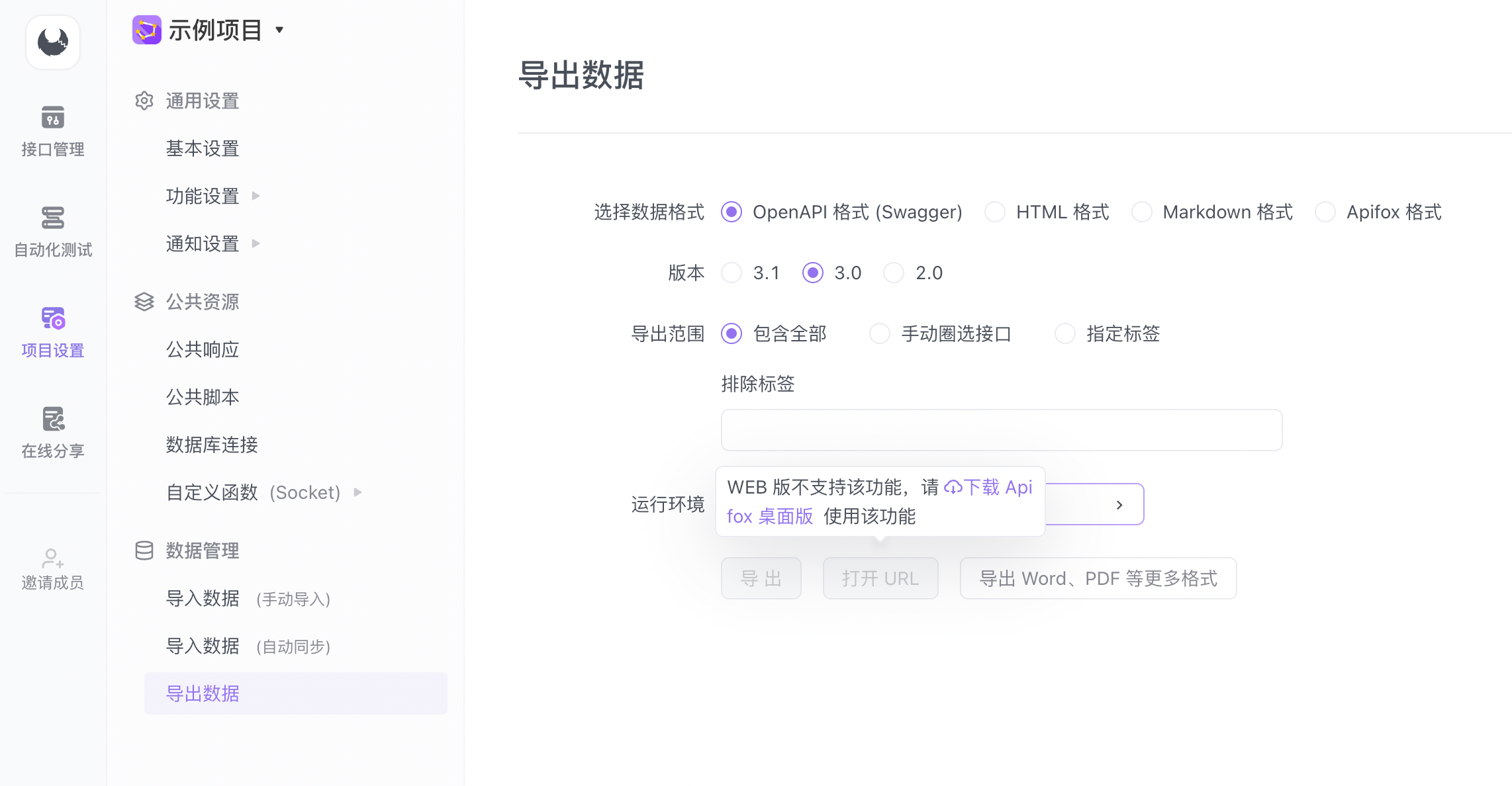Click the 通用设置 gear icon
This screenshot has height=786, width=1512.
click(144, 101)
